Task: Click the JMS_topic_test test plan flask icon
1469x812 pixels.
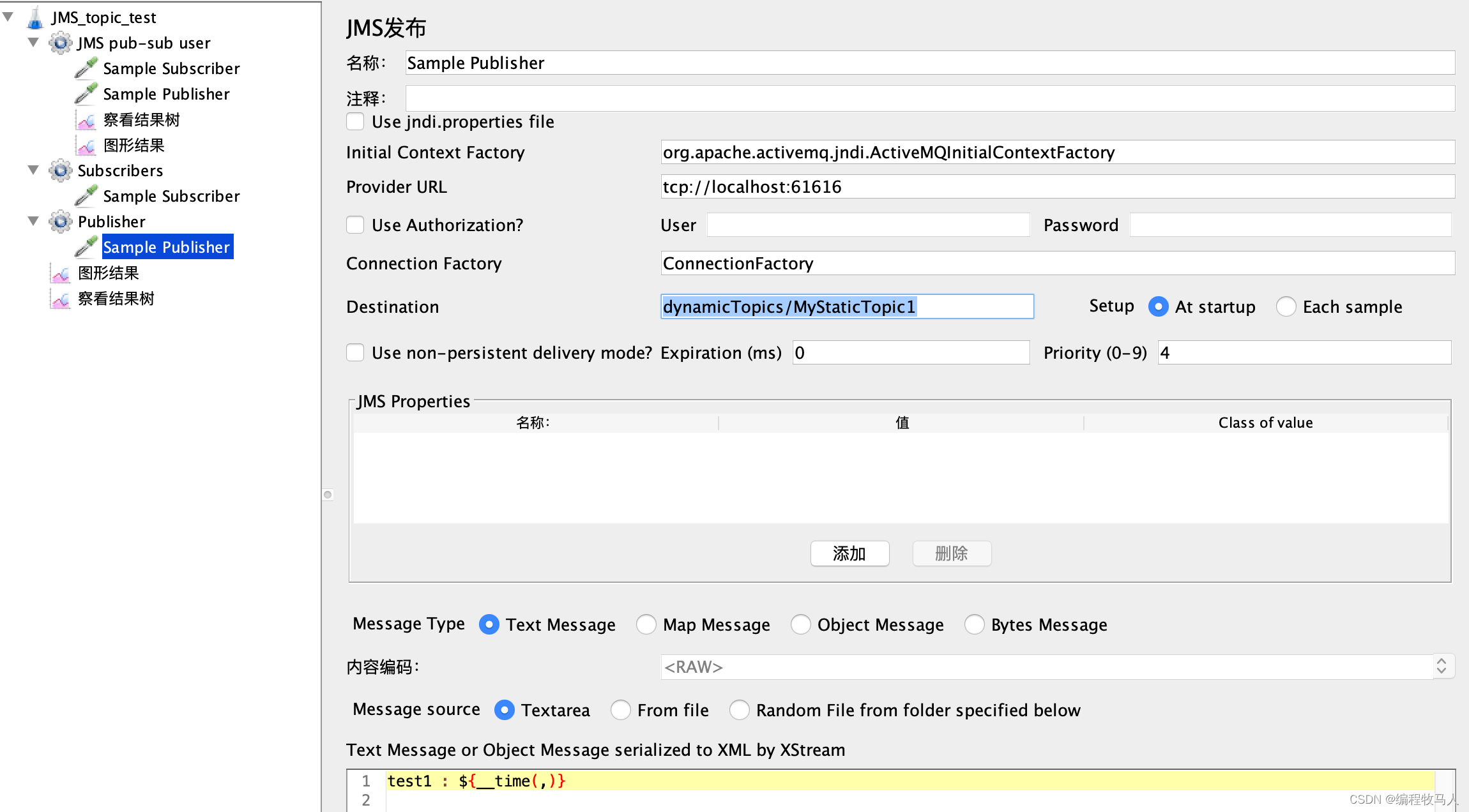Action: coord(35,18)
